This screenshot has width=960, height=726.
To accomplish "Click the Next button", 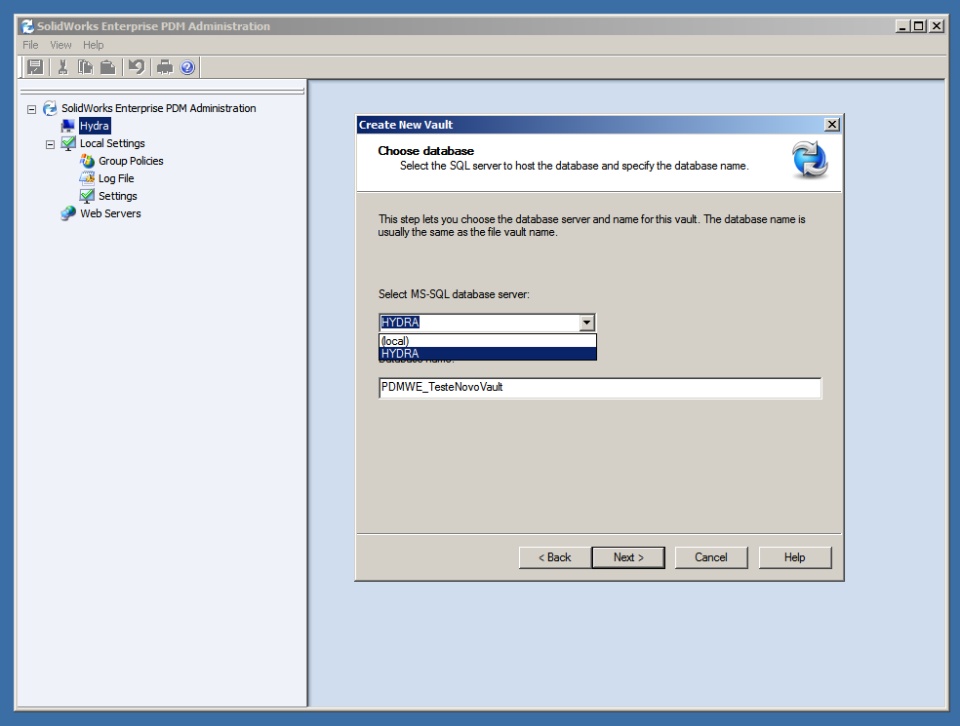I will pyautogui.click(x=628, y=557).
